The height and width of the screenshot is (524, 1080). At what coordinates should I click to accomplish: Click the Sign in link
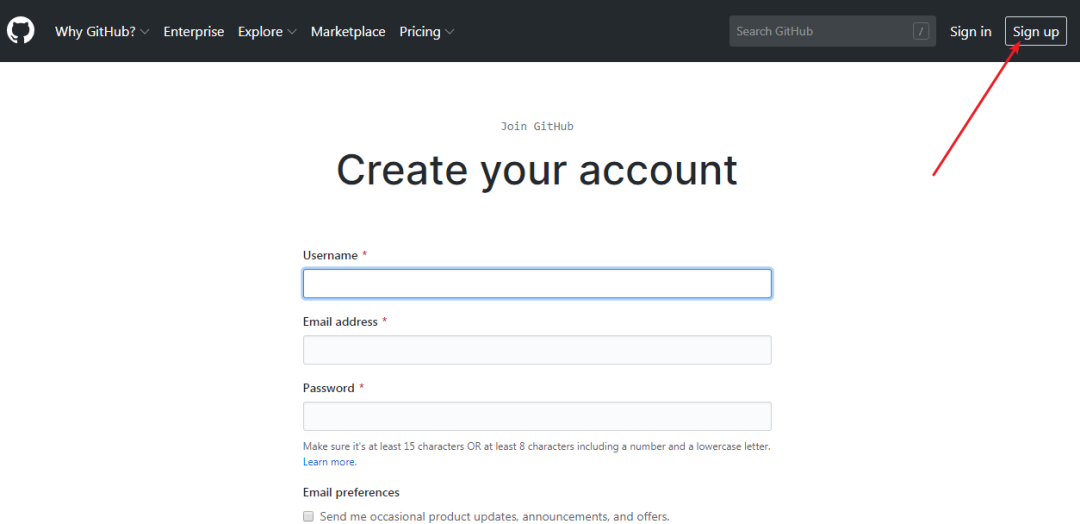(970, 32)
